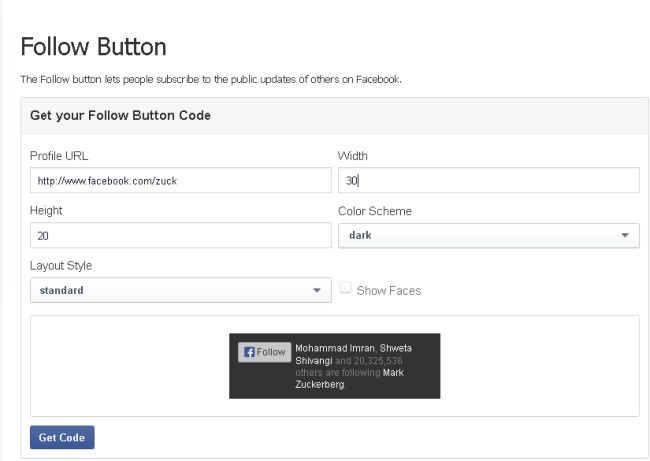The height and width of the screenshot is (461, 650).
Task: Click the Color Scheme label
Action: pyautogui.click(x=375, y=211)
